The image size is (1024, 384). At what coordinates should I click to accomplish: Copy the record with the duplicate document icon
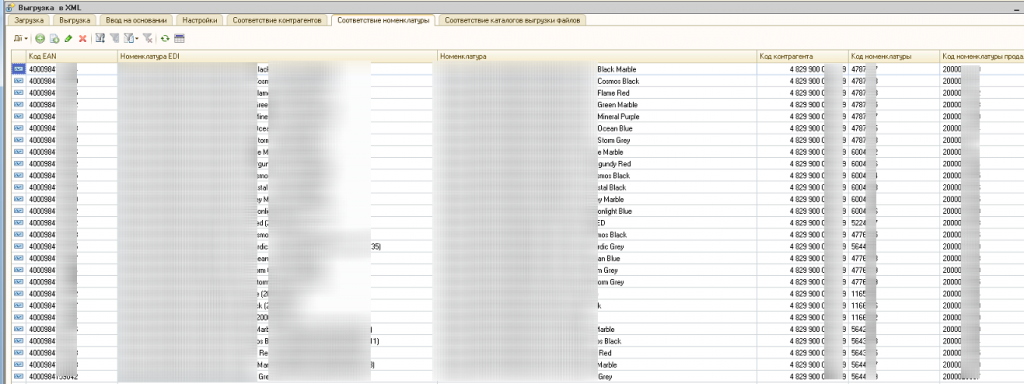(x=55, y=39)
